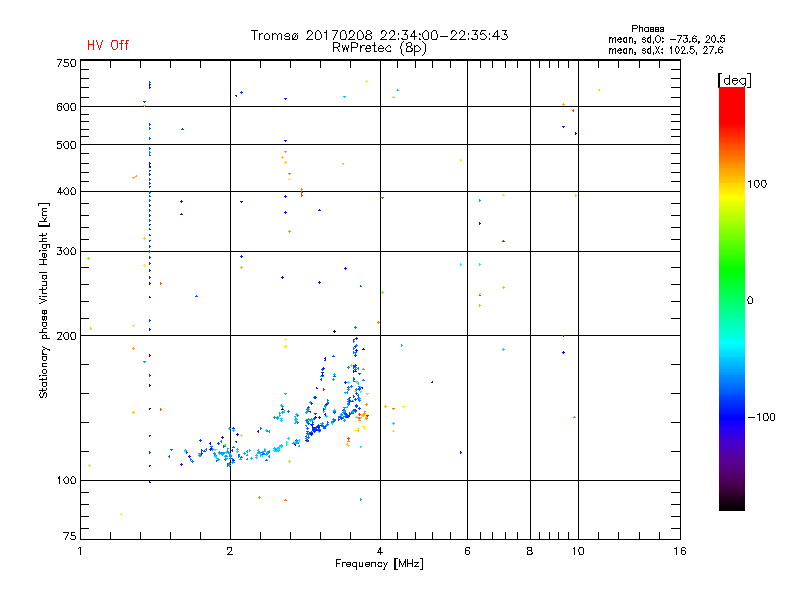Viewport: 800px width, 600px height.
Task: Select the X-mode mean, sd line showing 102.5, 27.6
Action: coord(665,50)
